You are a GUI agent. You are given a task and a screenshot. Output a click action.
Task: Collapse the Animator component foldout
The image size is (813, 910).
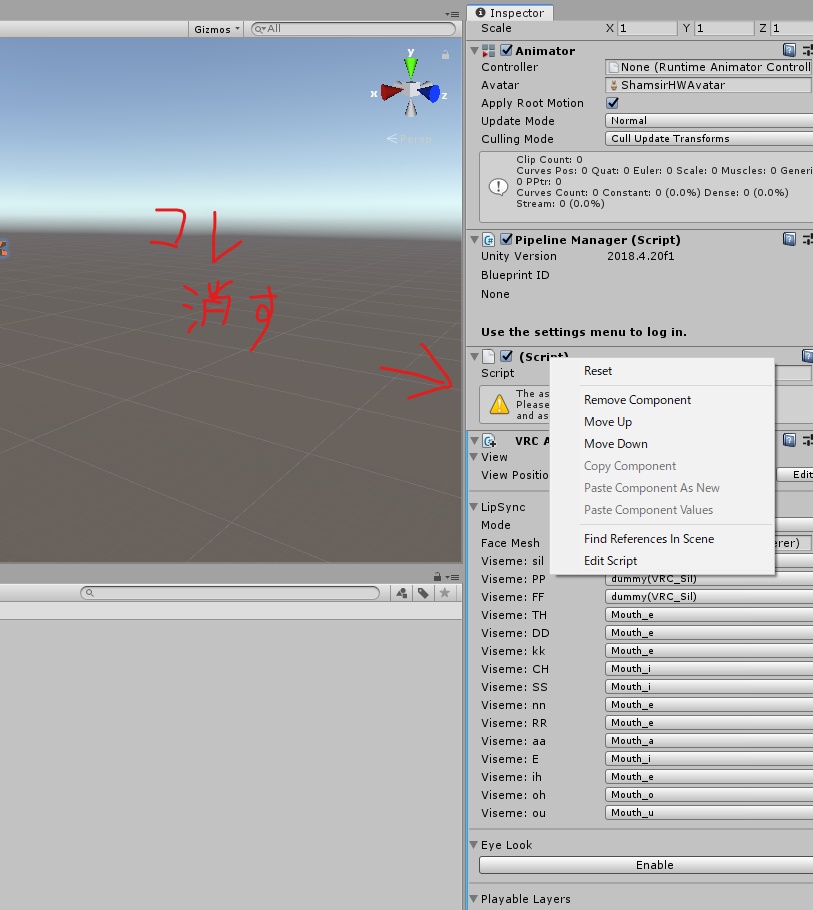[x=475, y=51]
